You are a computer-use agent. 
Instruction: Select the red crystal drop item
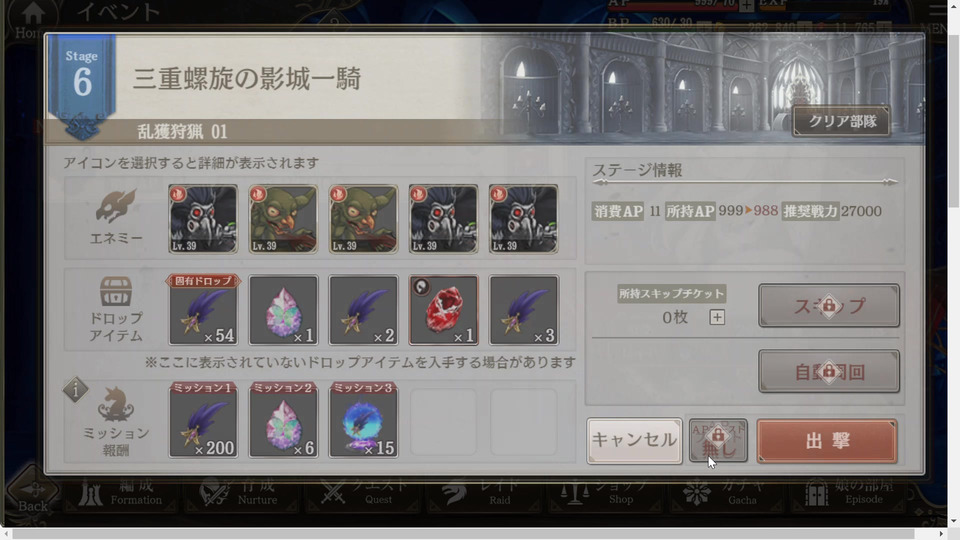443,310
